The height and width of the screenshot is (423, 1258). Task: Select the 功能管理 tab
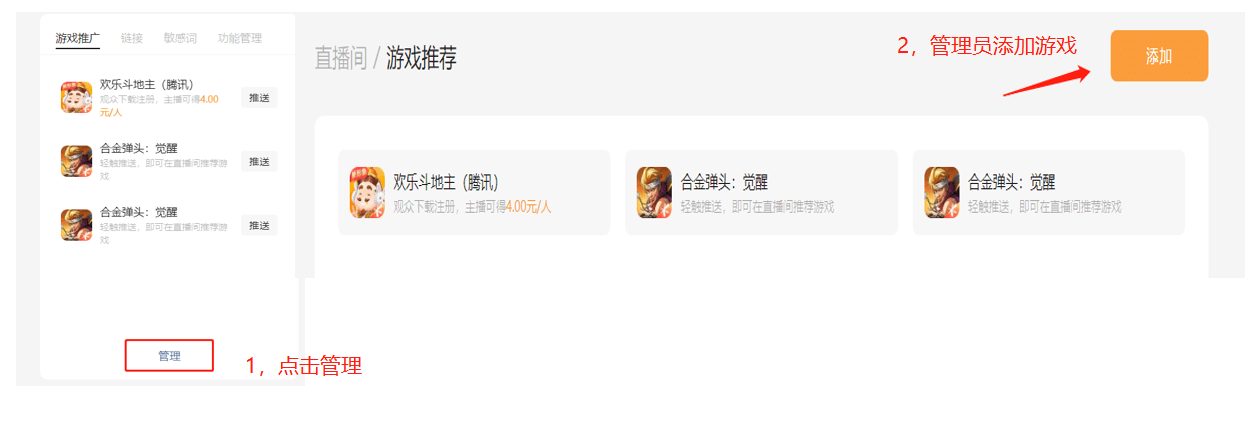point(240,38)
